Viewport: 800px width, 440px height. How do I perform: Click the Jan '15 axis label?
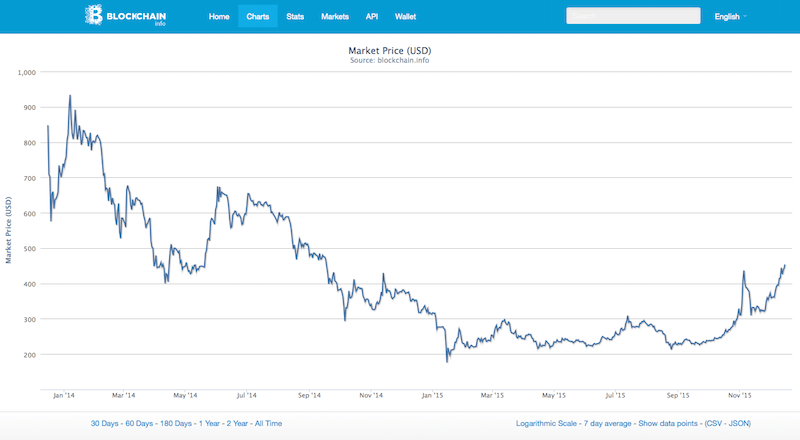(x=432, y=395)
